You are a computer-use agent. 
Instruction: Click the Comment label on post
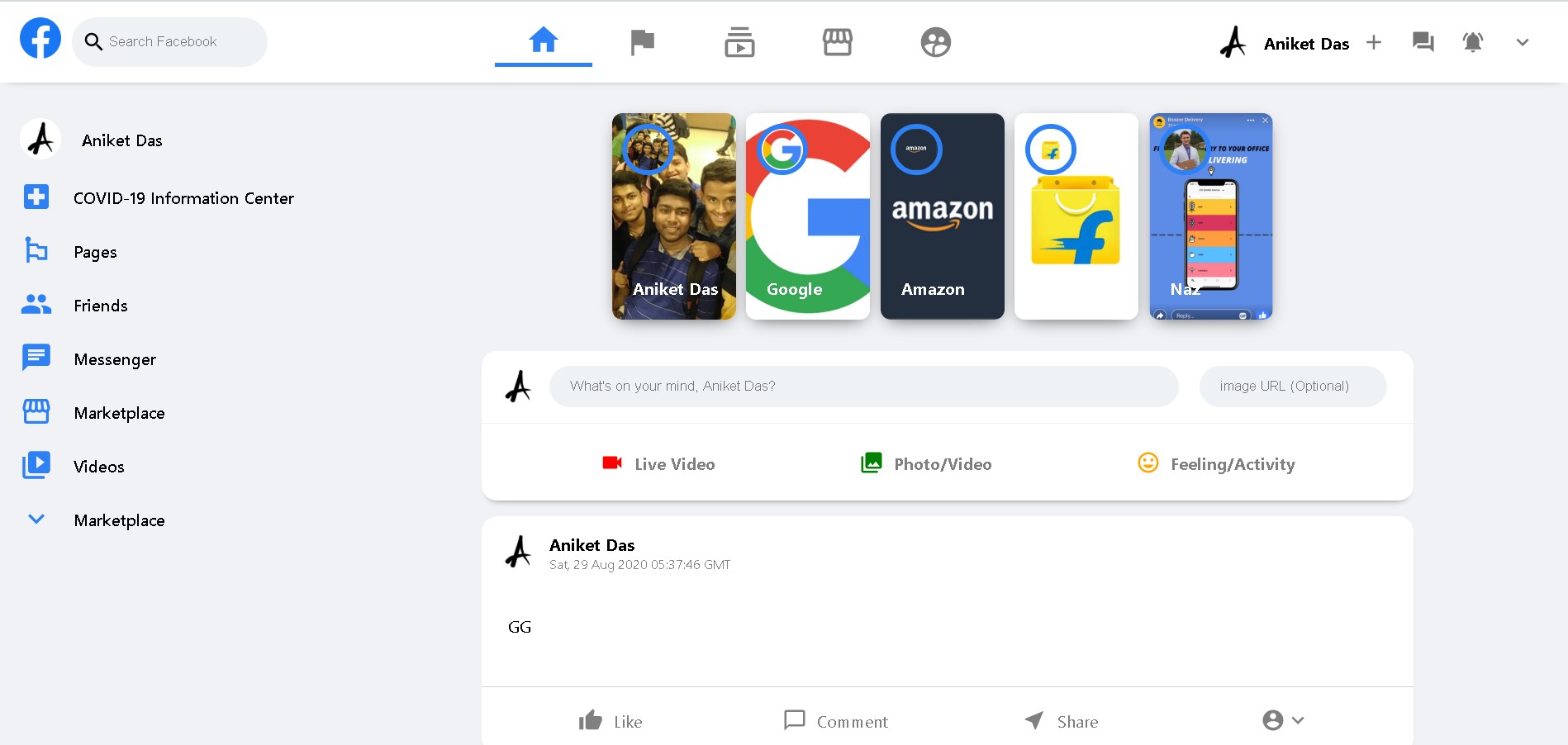(x=853, y=722)
